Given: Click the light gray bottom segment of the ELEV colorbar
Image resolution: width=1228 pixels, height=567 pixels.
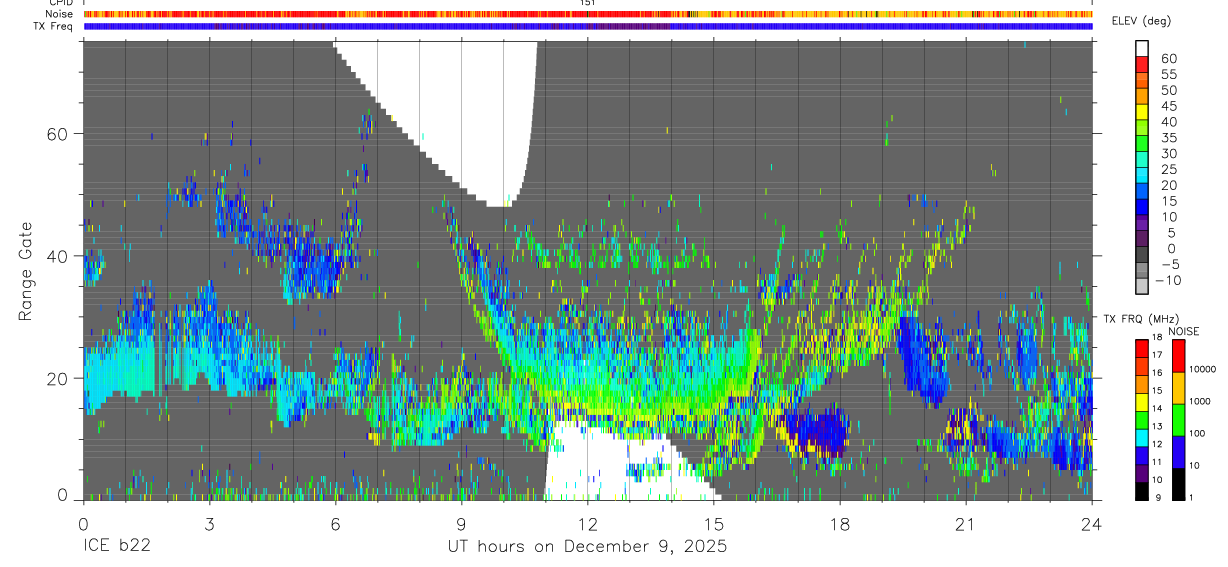Looking at the screenshot, I should pos(1142,287).
